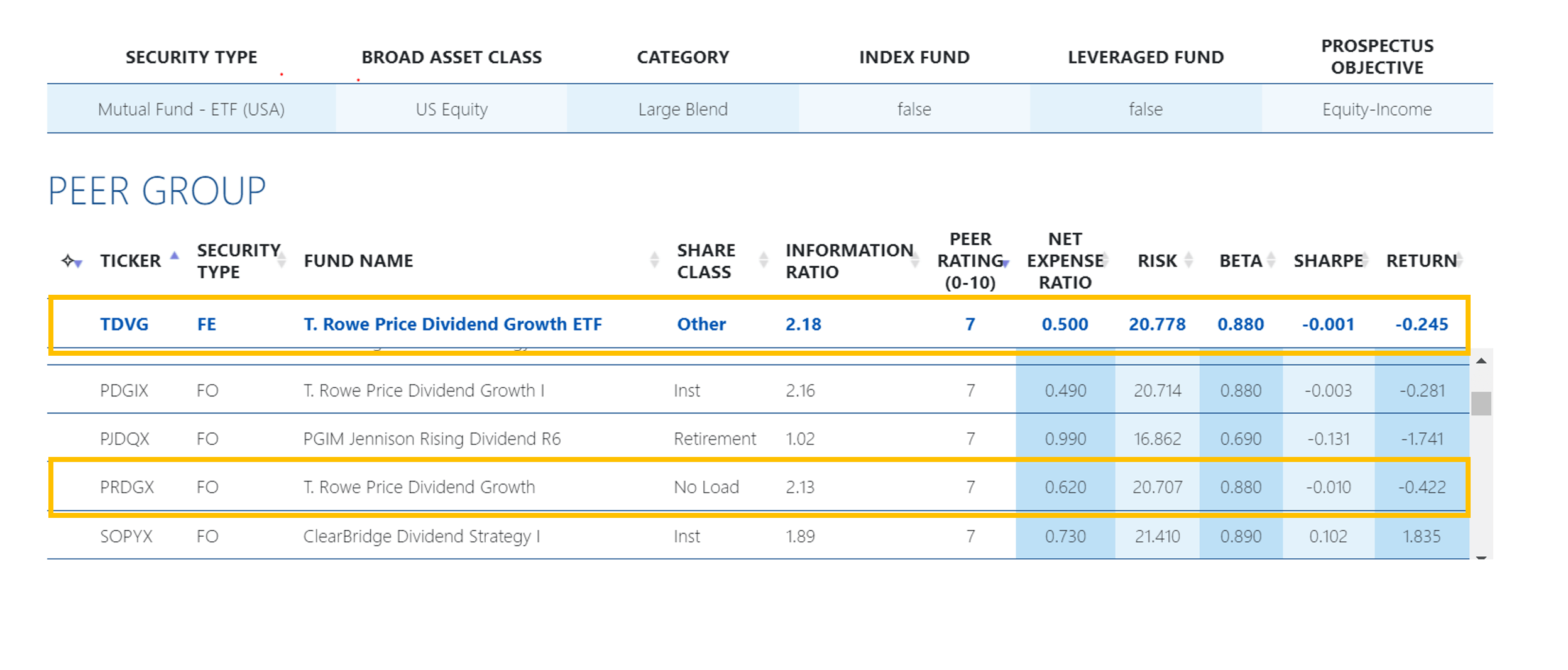Click Sharpe value 0.102
This screenshot has width=1568, height=670.
coord(1328,536)
